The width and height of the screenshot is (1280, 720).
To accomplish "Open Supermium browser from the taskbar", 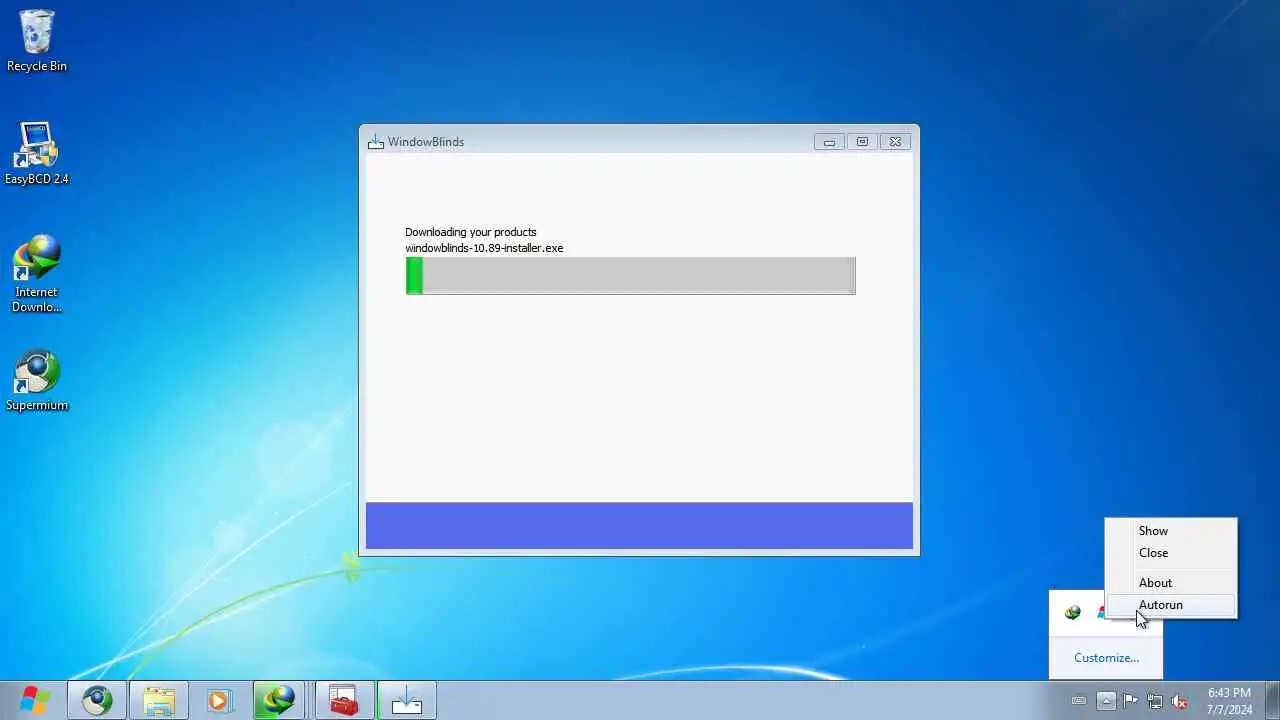I will tap(97, 700).
